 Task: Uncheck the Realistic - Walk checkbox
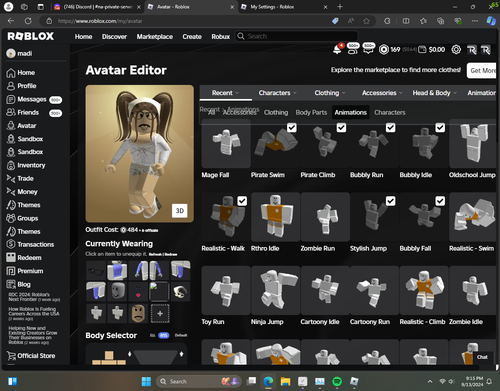[x=242, y=201]
